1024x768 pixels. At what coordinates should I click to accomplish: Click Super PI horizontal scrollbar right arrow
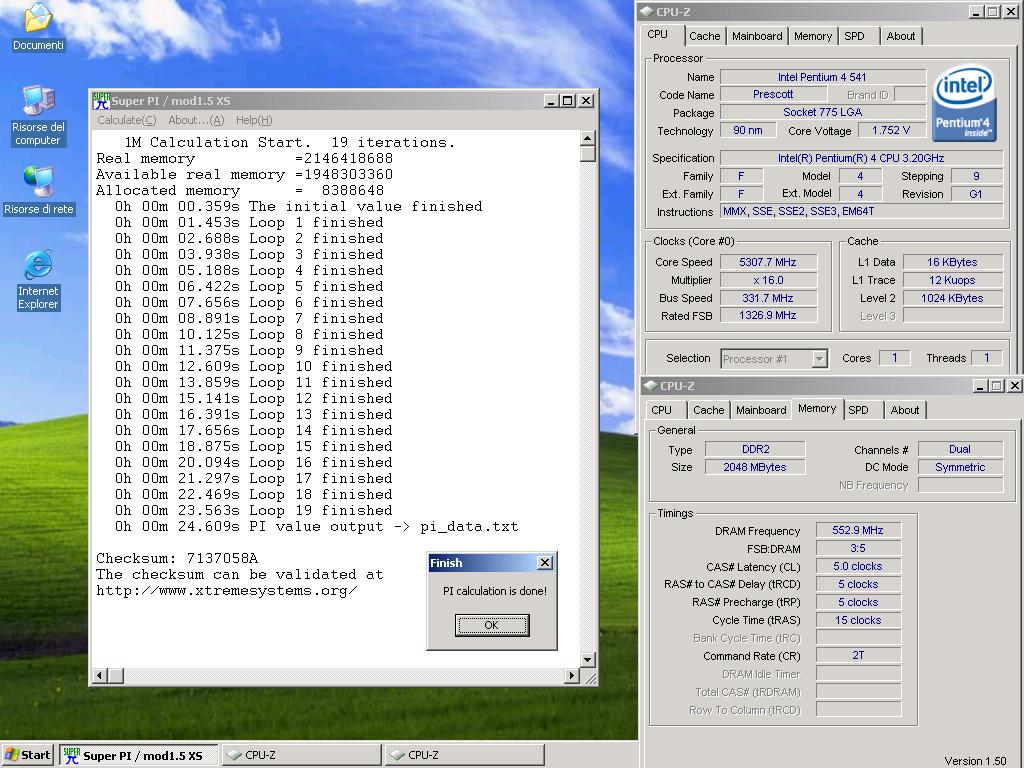[571, 675]
